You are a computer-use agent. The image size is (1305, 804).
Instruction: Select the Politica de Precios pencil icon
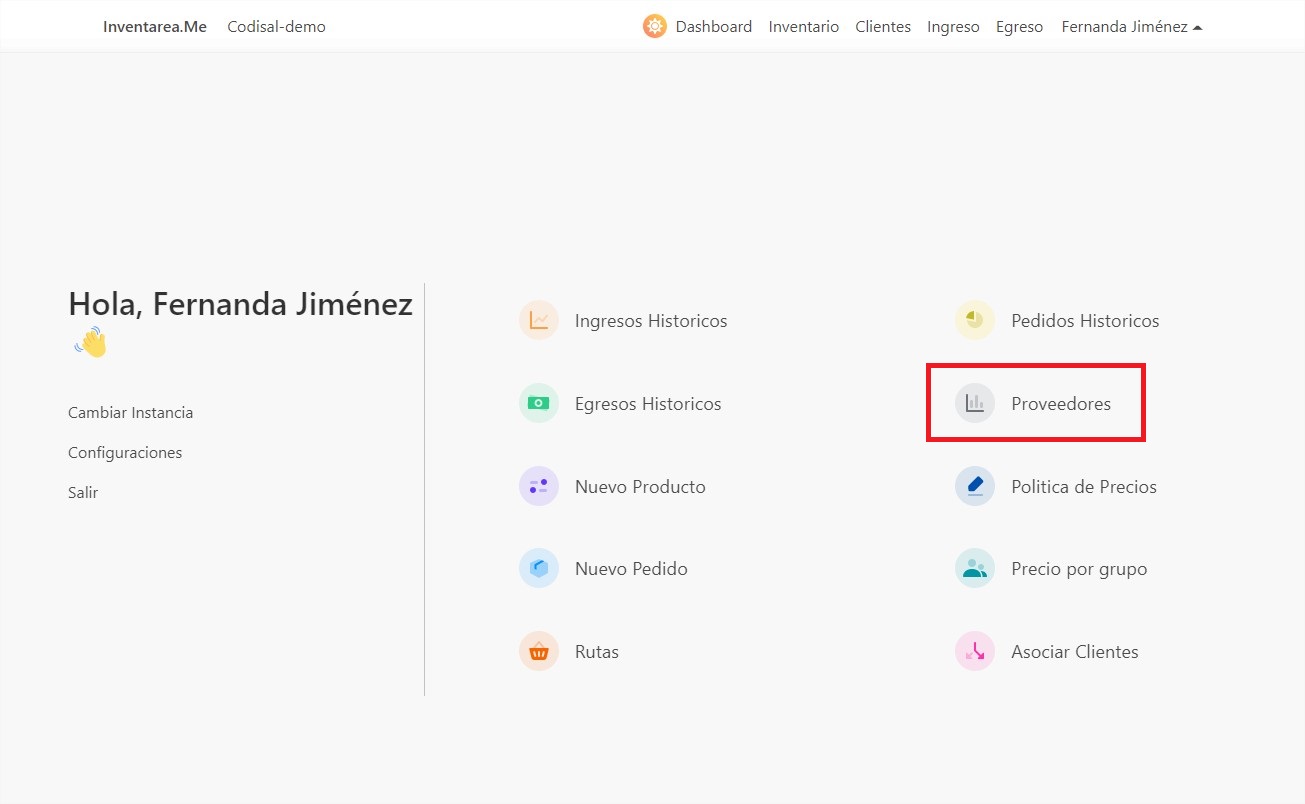click(974, 486)
